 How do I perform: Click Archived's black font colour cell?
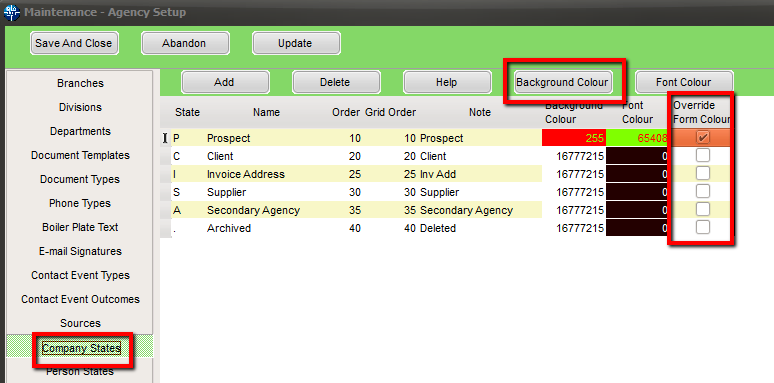tap(637, 228)
